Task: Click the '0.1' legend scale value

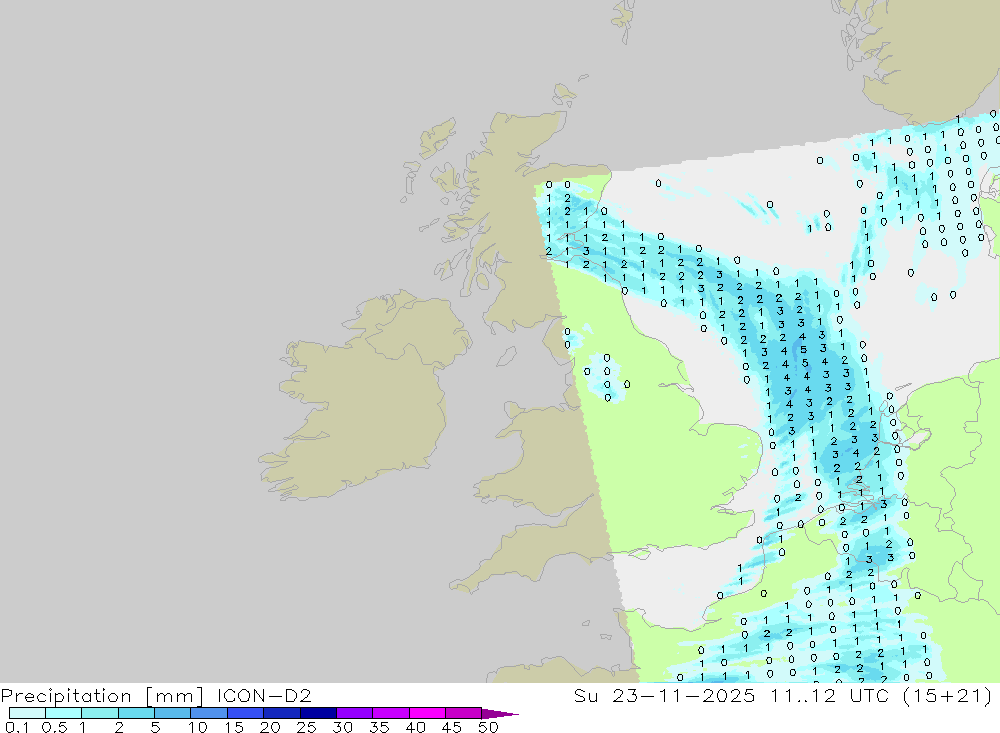Action: tap(17, 727)
